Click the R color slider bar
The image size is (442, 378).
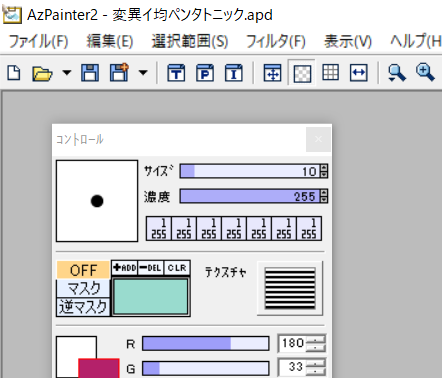click(206, 344)
